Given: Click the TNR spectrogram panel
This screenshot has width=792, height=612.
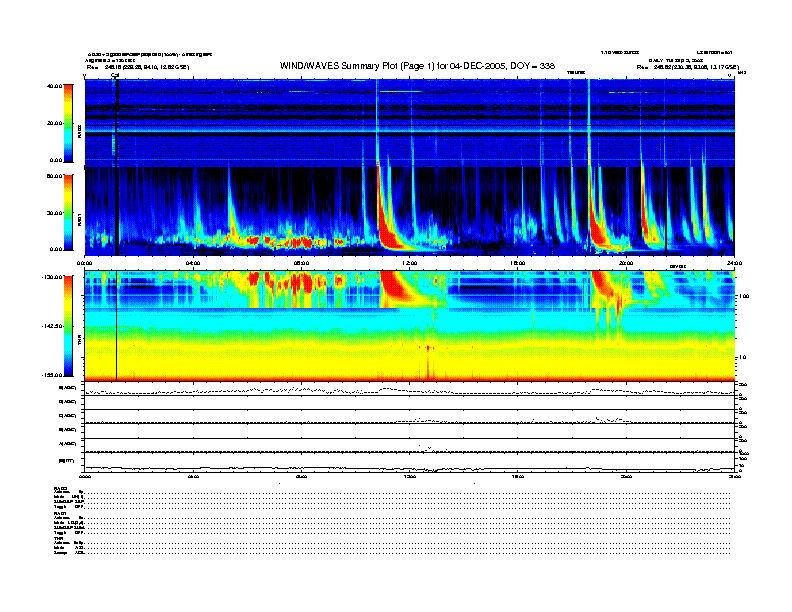Looking at the screenshot, I should click(x=410, y=326).
